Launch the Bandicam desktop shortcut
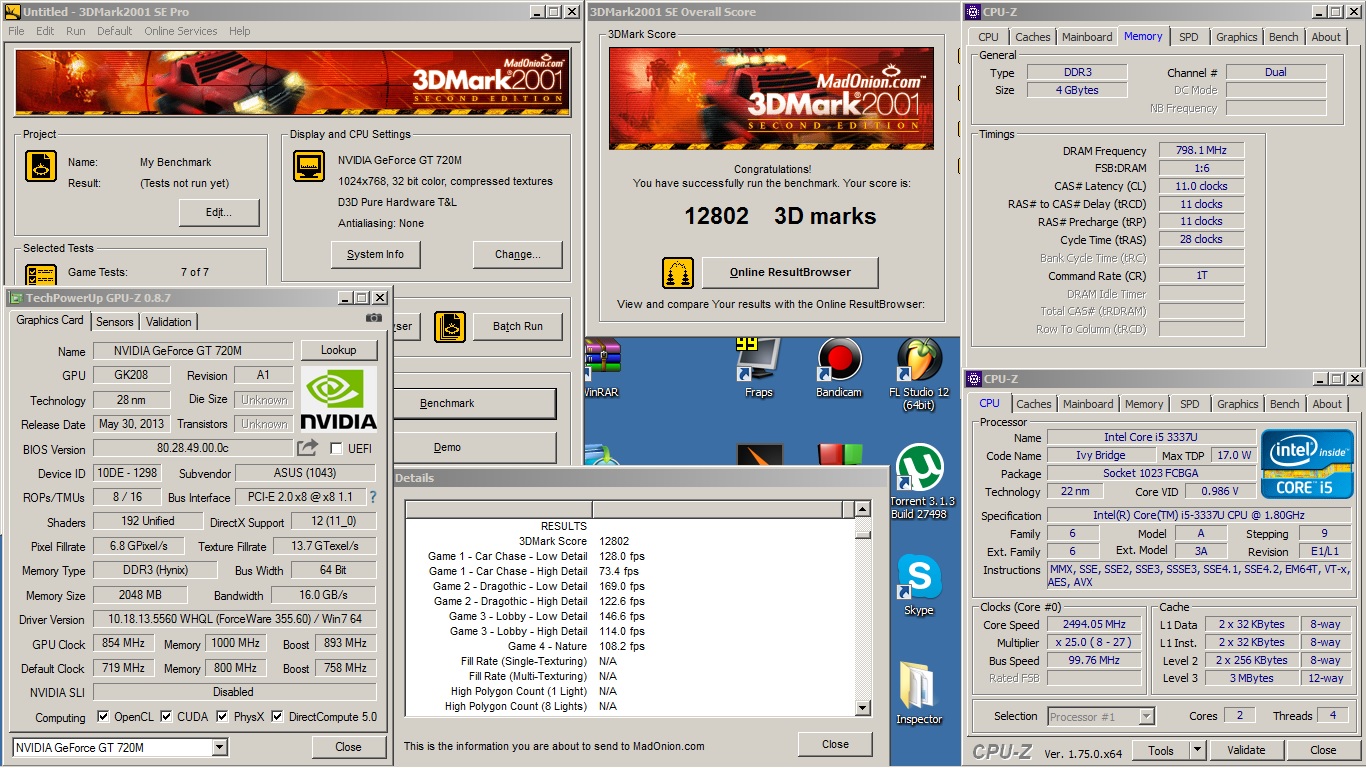 (x=839, y=368)
